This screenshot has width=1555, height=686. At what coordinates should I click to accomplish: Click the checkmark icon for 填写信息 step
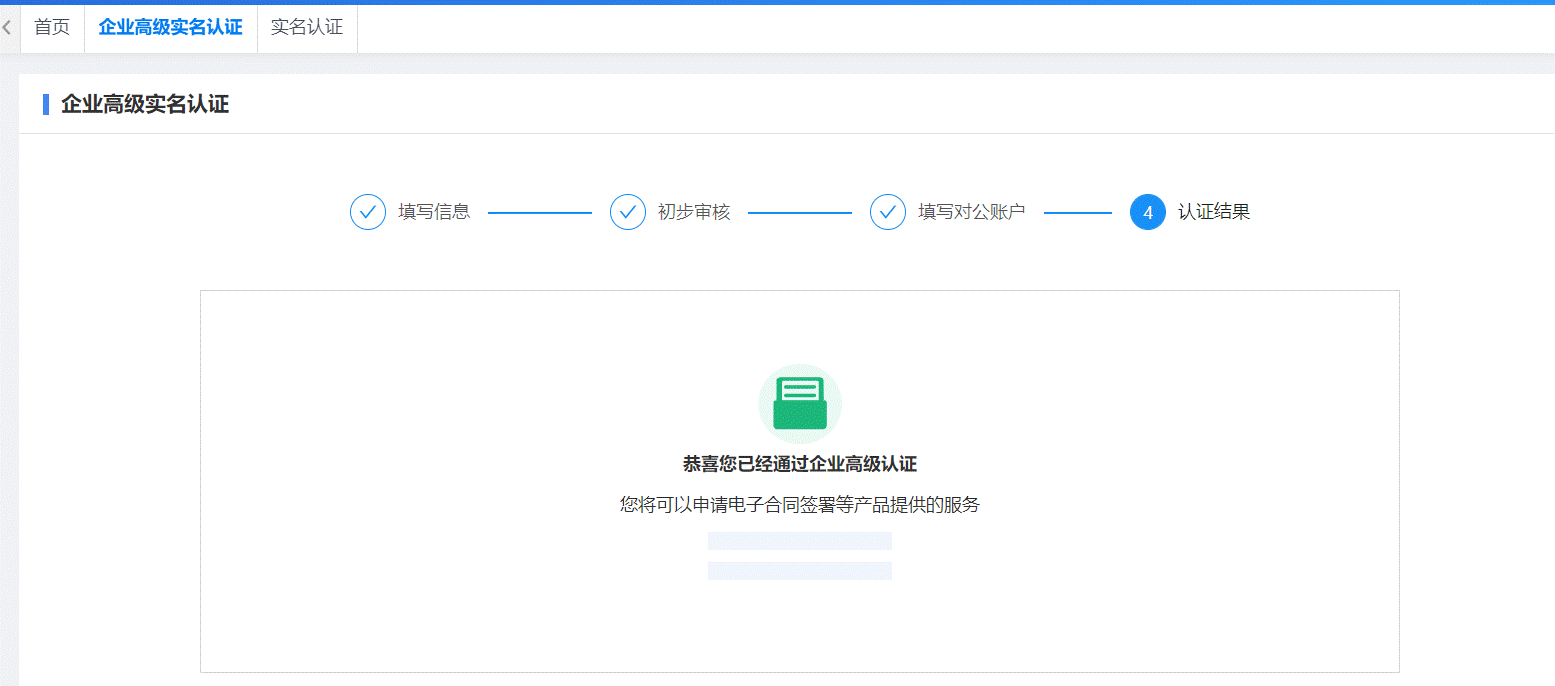coord(368,212)
